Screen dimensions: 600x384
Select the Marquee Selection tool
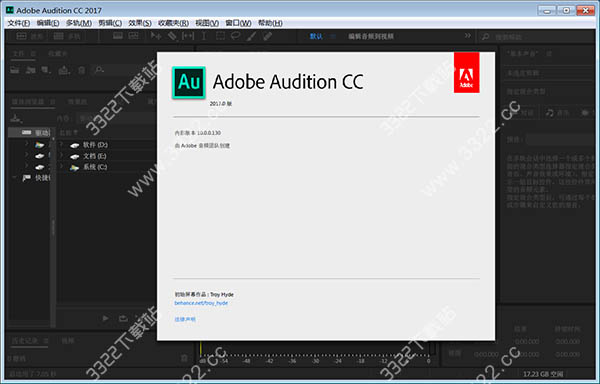(x=220, y=36)
